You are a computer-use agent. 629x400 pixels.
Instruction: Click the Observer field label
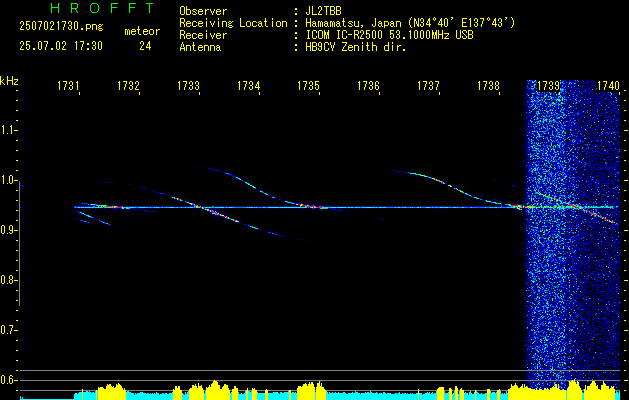click(x=203, y=11)
